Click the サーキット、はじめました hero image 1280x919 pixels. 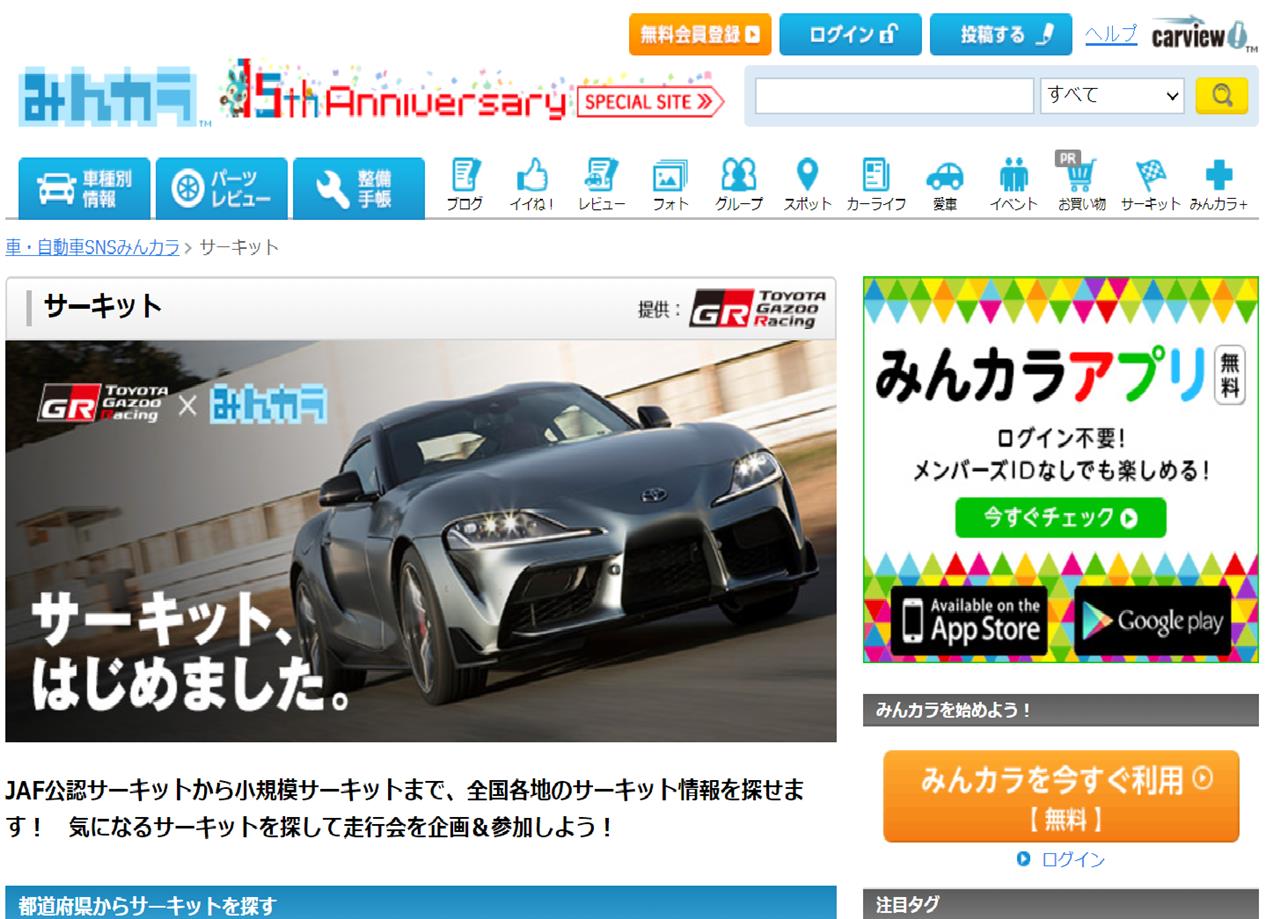point(421,541)
